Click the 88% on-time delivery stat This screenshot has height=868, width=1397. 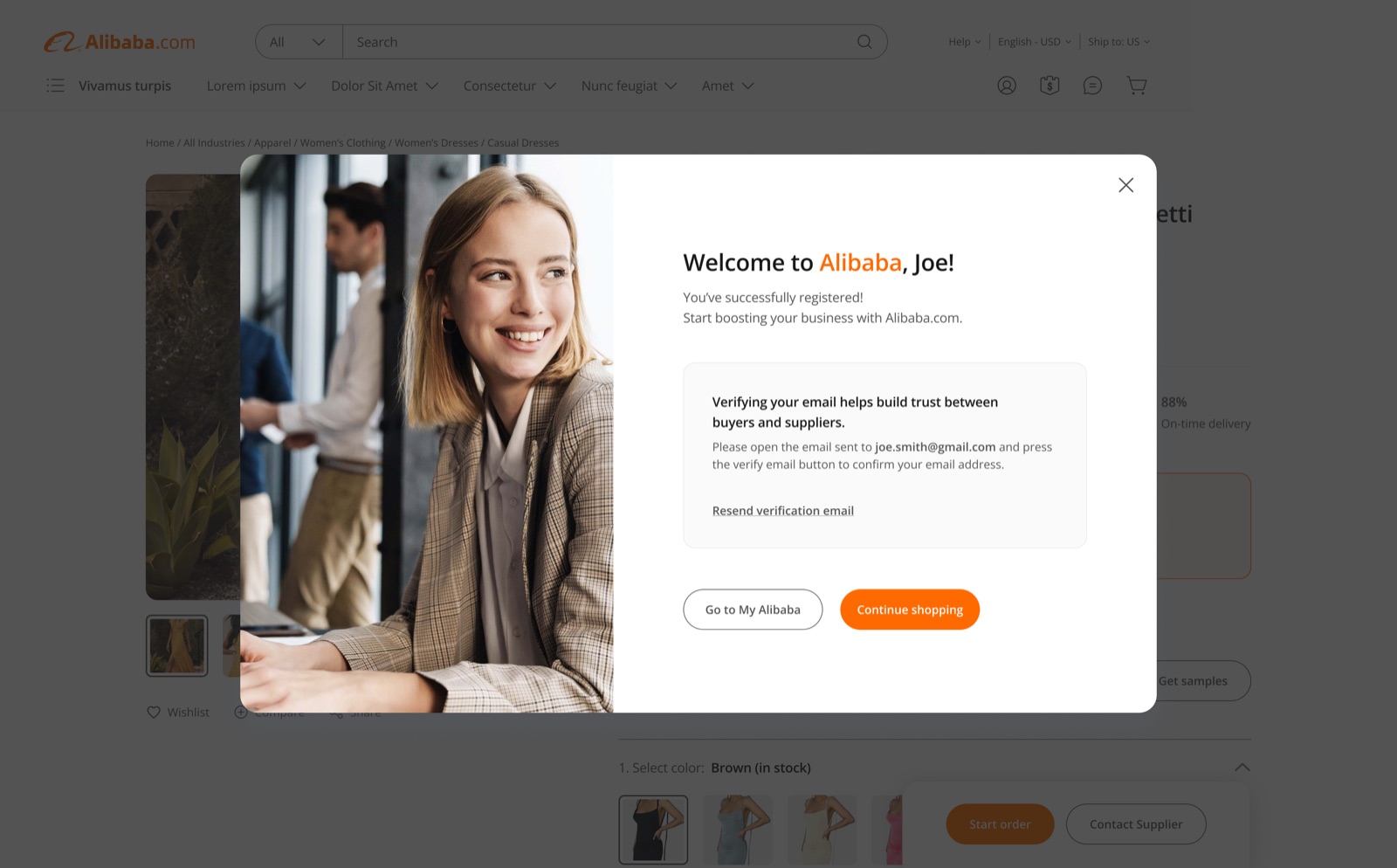pos(1206,413)
